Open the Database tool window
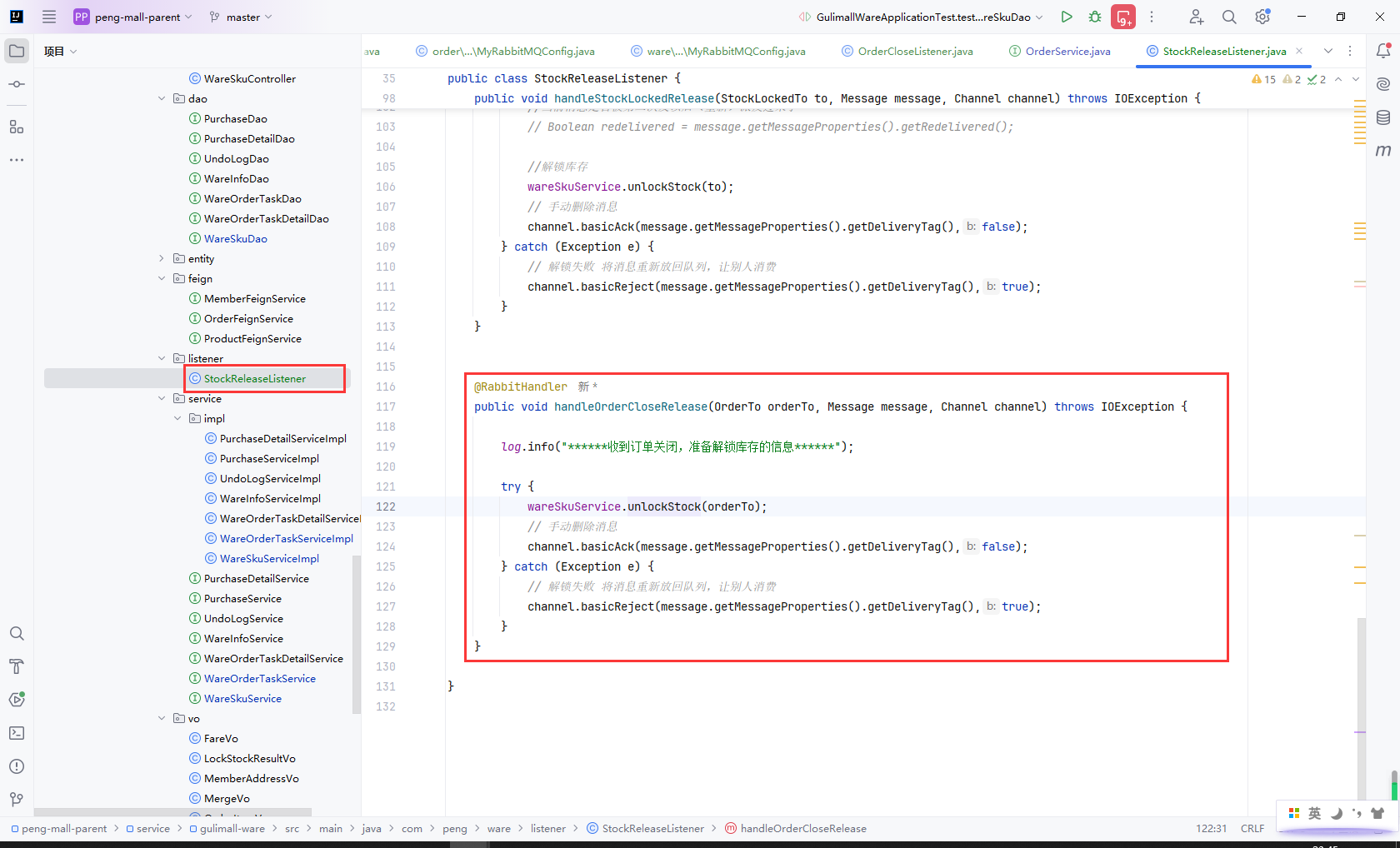Viewport: 1400px width, 848px height. 1383,117
